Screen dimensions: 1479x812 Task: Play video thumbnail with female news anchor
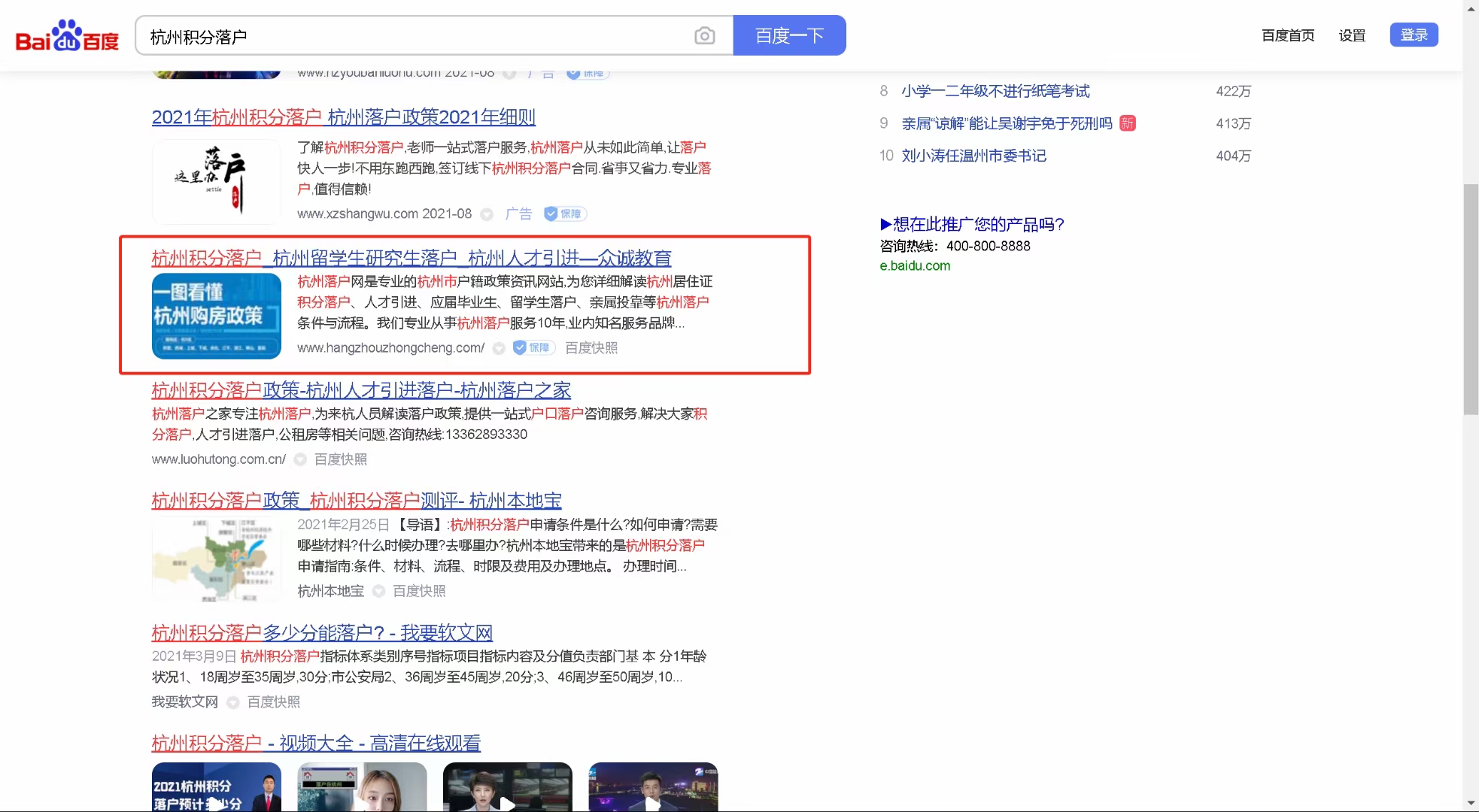(508, 786)
